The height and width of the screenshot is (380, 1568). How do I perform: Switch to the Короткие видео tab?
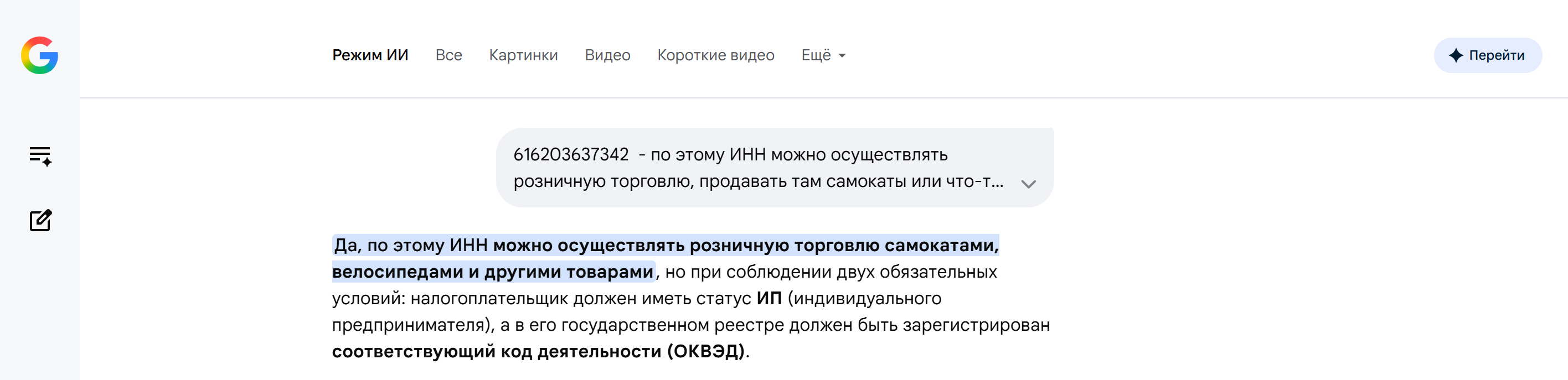(x=716, y=55)
